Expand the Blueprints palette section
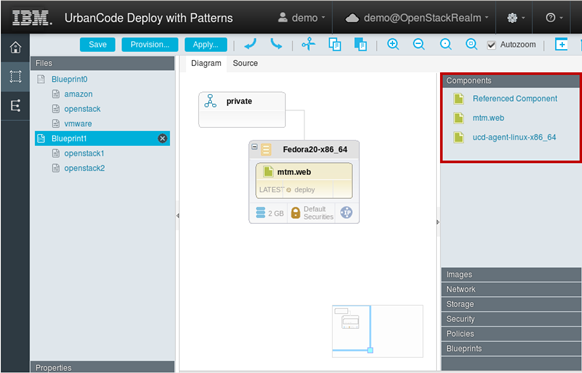 point(511,349)
